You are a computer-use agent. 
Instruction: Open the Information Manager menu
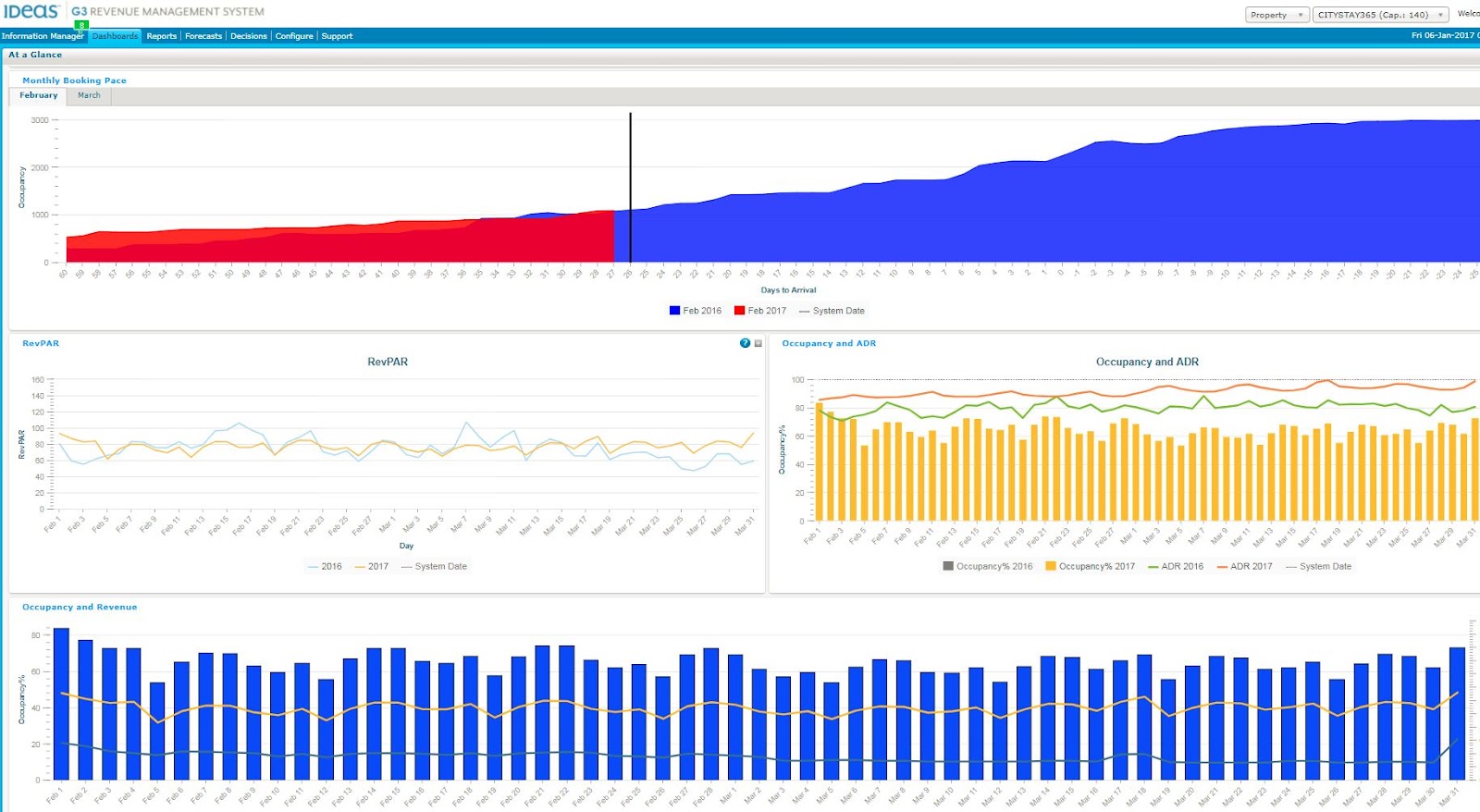pyautogui.click(x=43, y=36)
